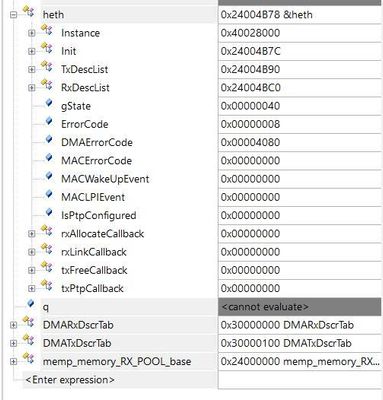Expand the RxDescList member
383x400 pixels.
[31, 88]
